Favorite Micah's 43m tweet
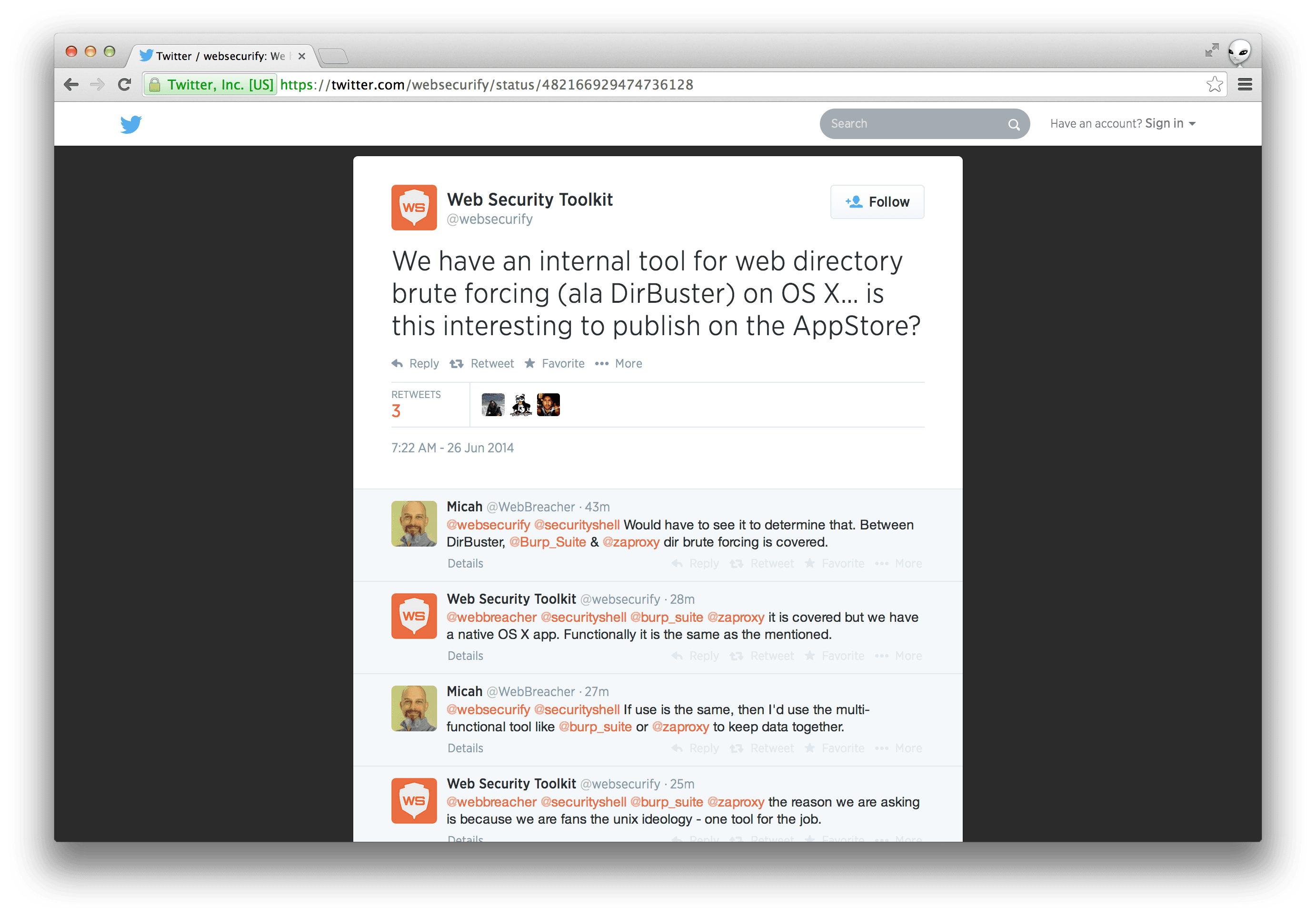 [835, 563]
